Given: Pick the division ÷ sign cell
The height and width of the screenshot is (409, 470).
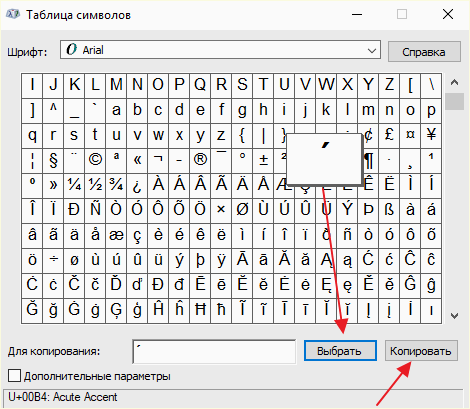Looking at the screenshot, I should (53, 261).
